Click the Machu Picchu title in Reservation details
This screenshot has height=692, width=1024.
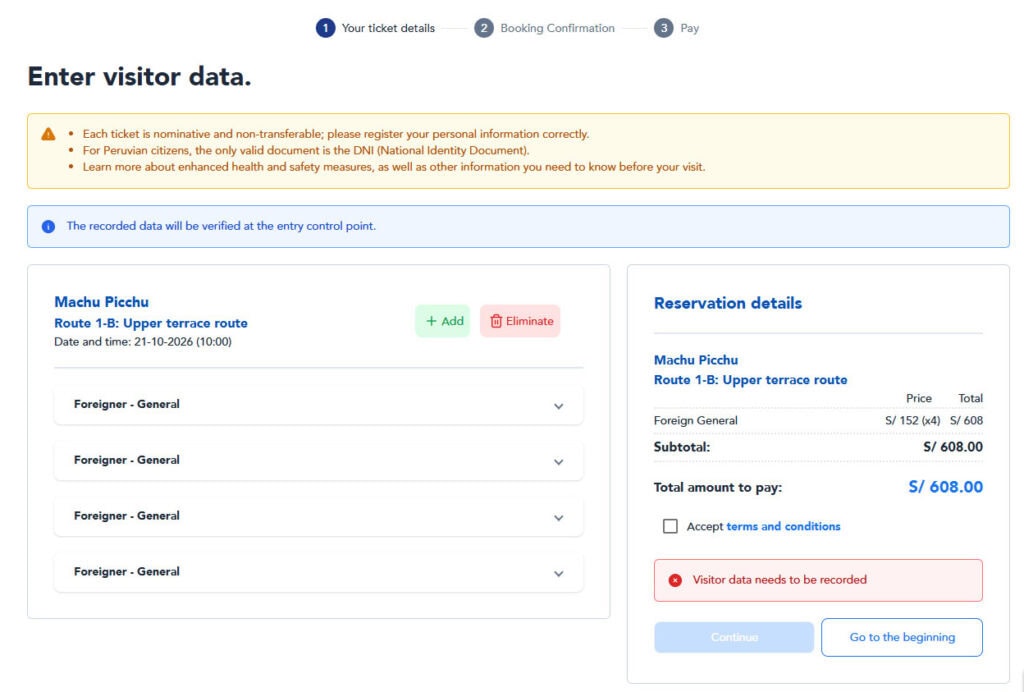pos(696,360)
